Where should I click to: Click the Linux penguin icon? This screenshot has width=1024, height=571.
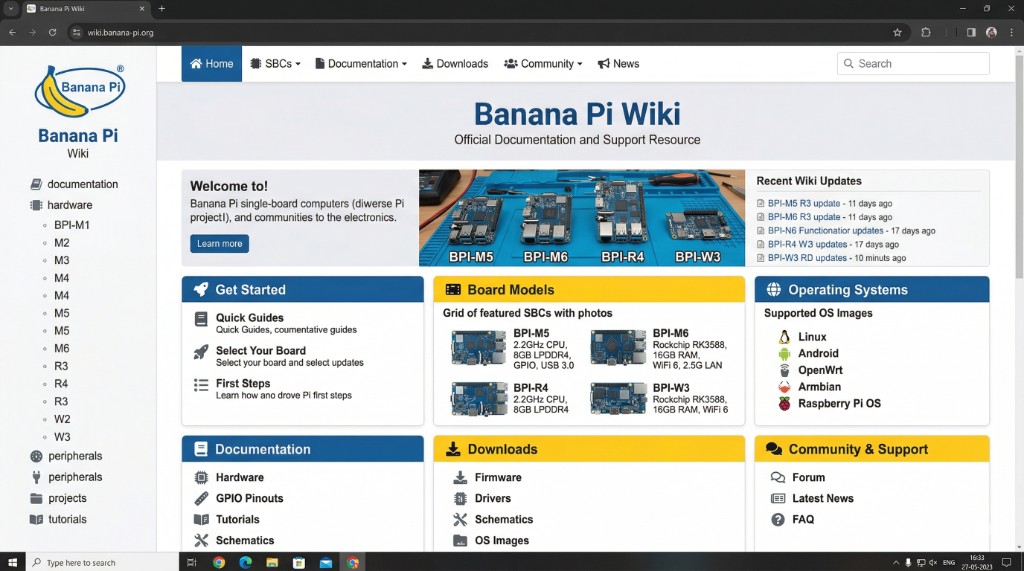click(x=784, y=337)
